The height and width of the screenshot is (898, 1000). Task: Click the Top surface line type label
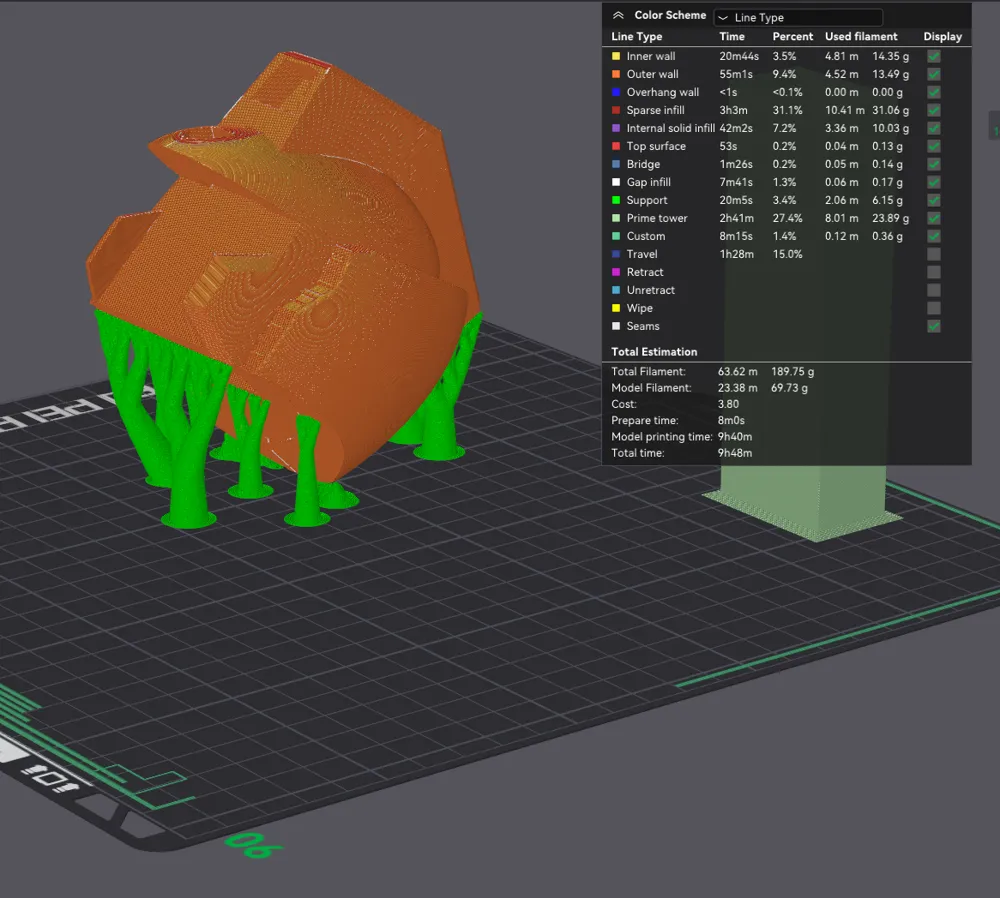tap(656, 146)
